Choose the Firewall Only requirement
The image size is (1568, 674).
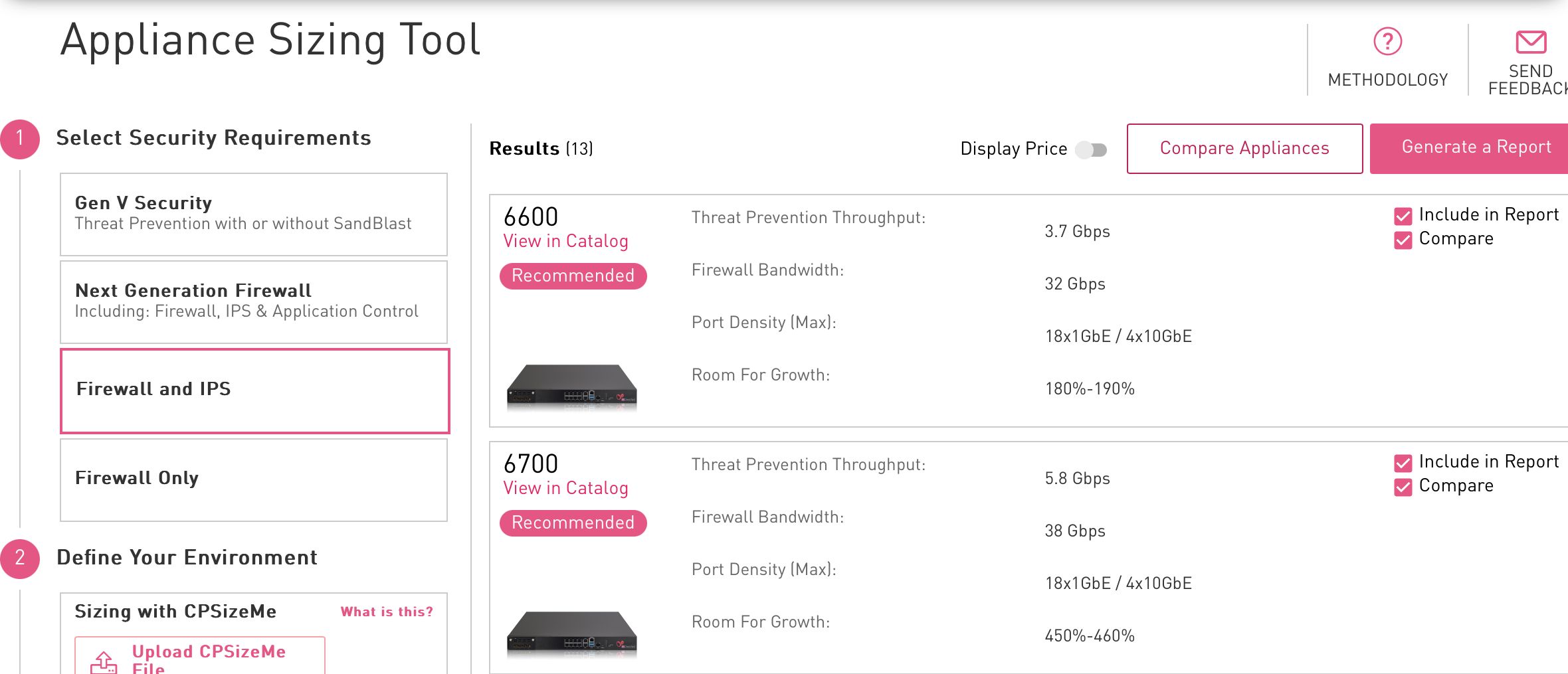(x=253, y=479)
